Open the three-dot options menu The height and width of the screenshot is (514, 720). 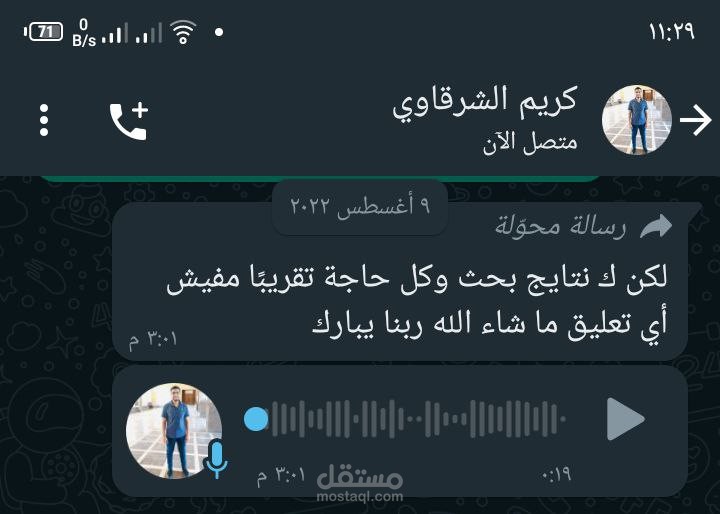[44, 120]
